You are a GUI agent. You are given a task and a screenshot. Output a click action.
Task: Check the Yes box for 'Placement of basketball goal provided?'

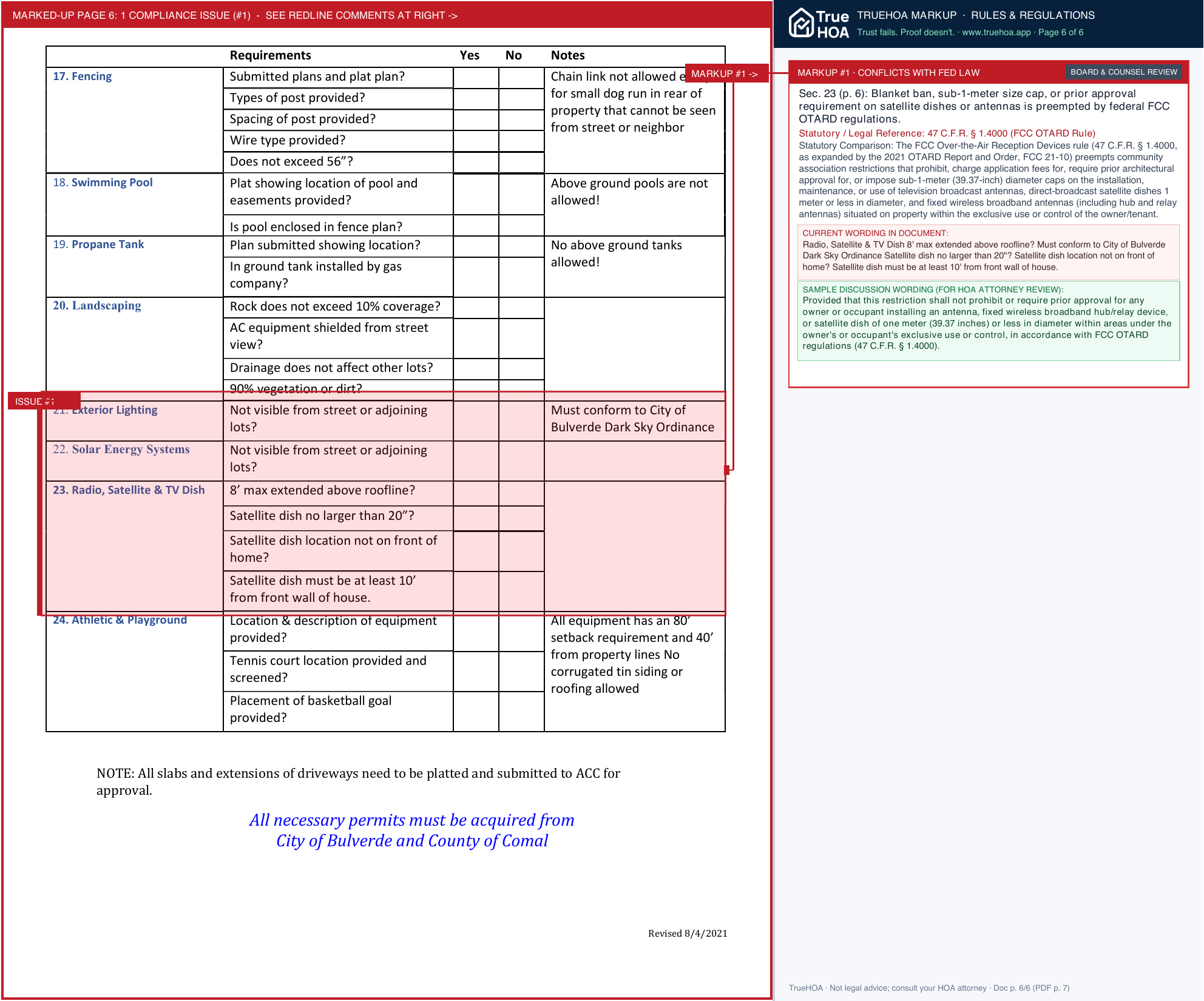476,711
